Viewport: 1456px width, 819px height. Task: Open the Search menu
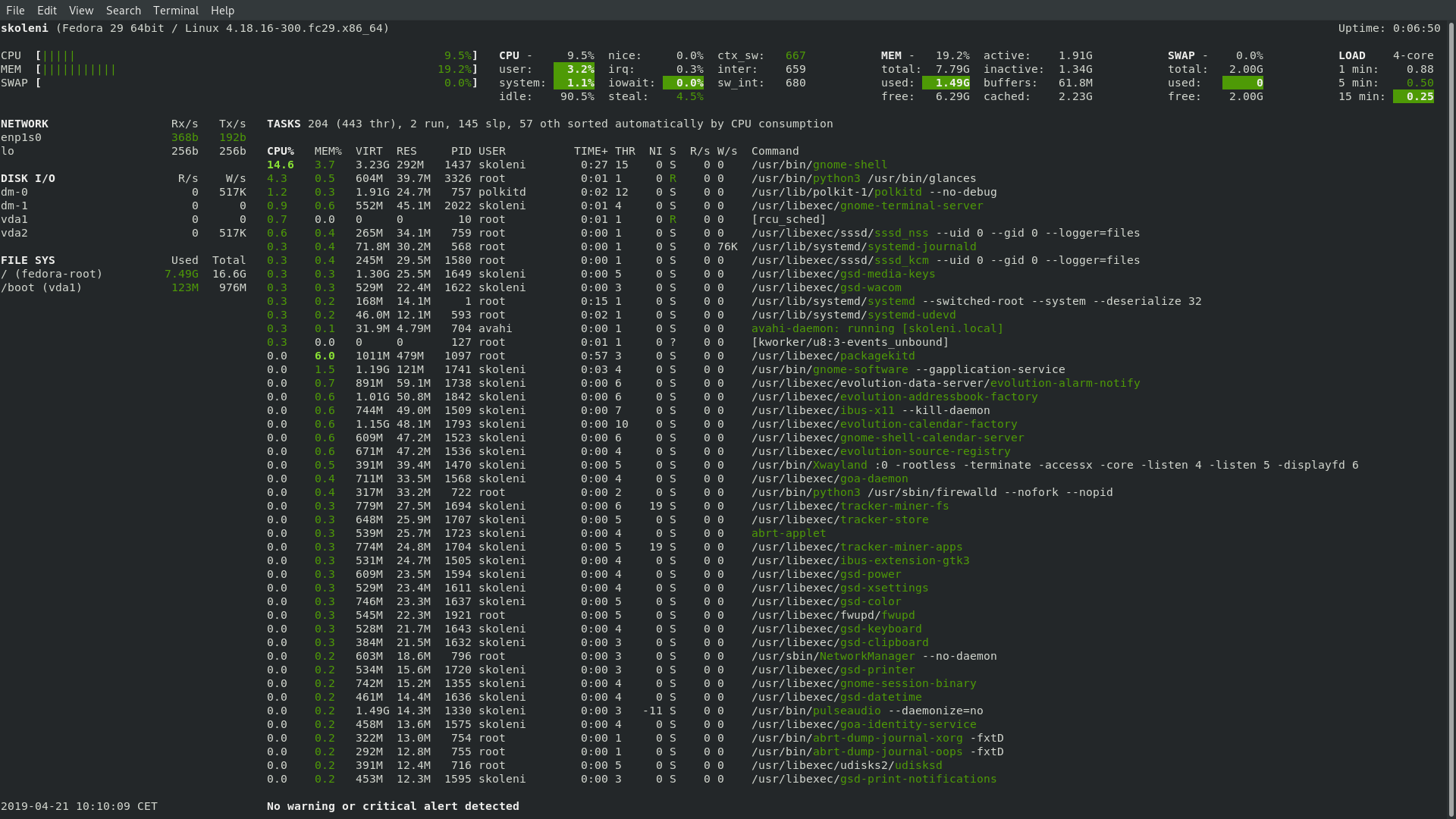click(x=124, y=11)
